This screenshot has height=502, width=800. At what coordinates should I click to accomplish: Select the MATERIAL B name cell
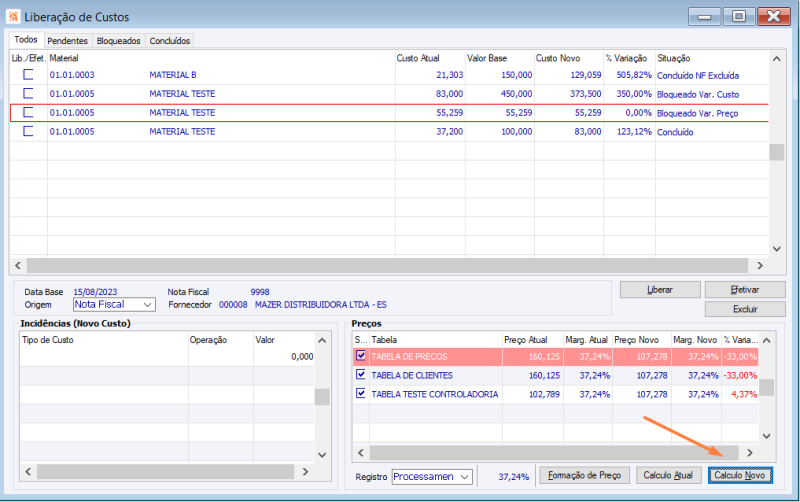[x=173, y=75]
